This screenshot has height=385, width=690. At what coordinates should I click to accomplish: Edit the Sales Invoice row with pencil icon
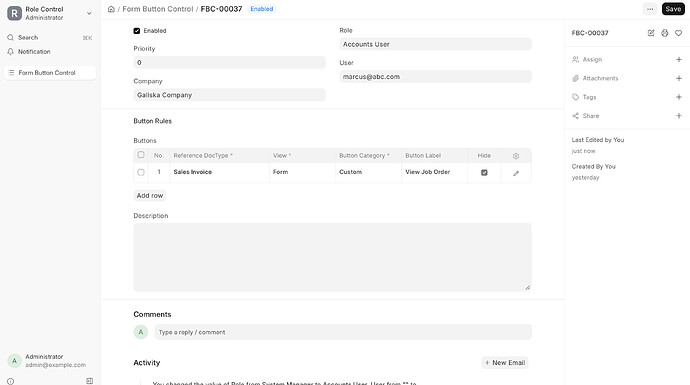tap(516, 173)
